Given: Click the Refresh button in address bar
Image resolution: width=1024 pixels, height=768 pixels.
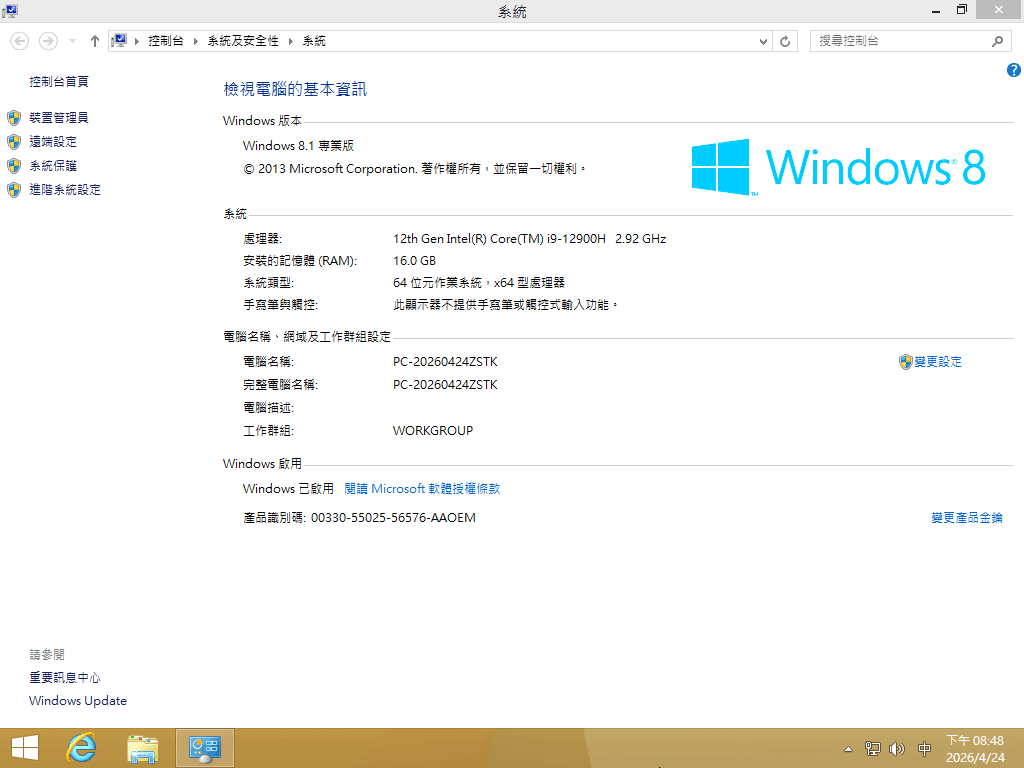Looking at the screenshot, I should [786, 41].
